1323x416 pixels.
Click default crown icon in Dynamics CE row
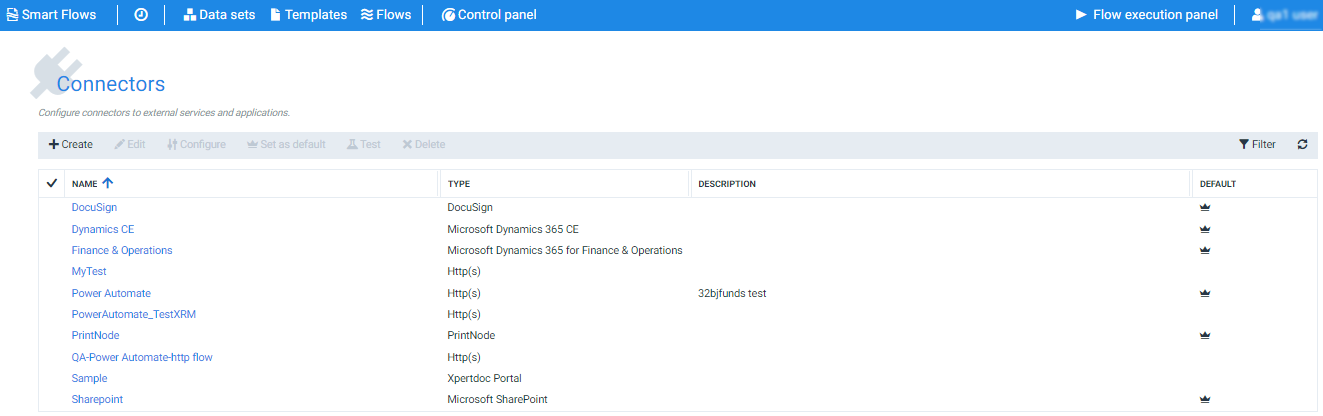tap(1205, 229)
